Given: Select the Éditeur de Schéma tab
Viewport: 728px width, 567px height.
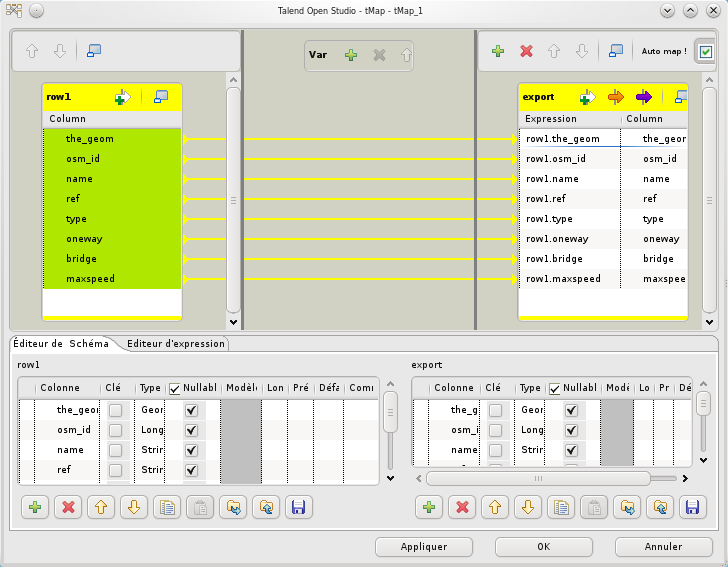Looking at the screenshot, I should pos(61,344).
